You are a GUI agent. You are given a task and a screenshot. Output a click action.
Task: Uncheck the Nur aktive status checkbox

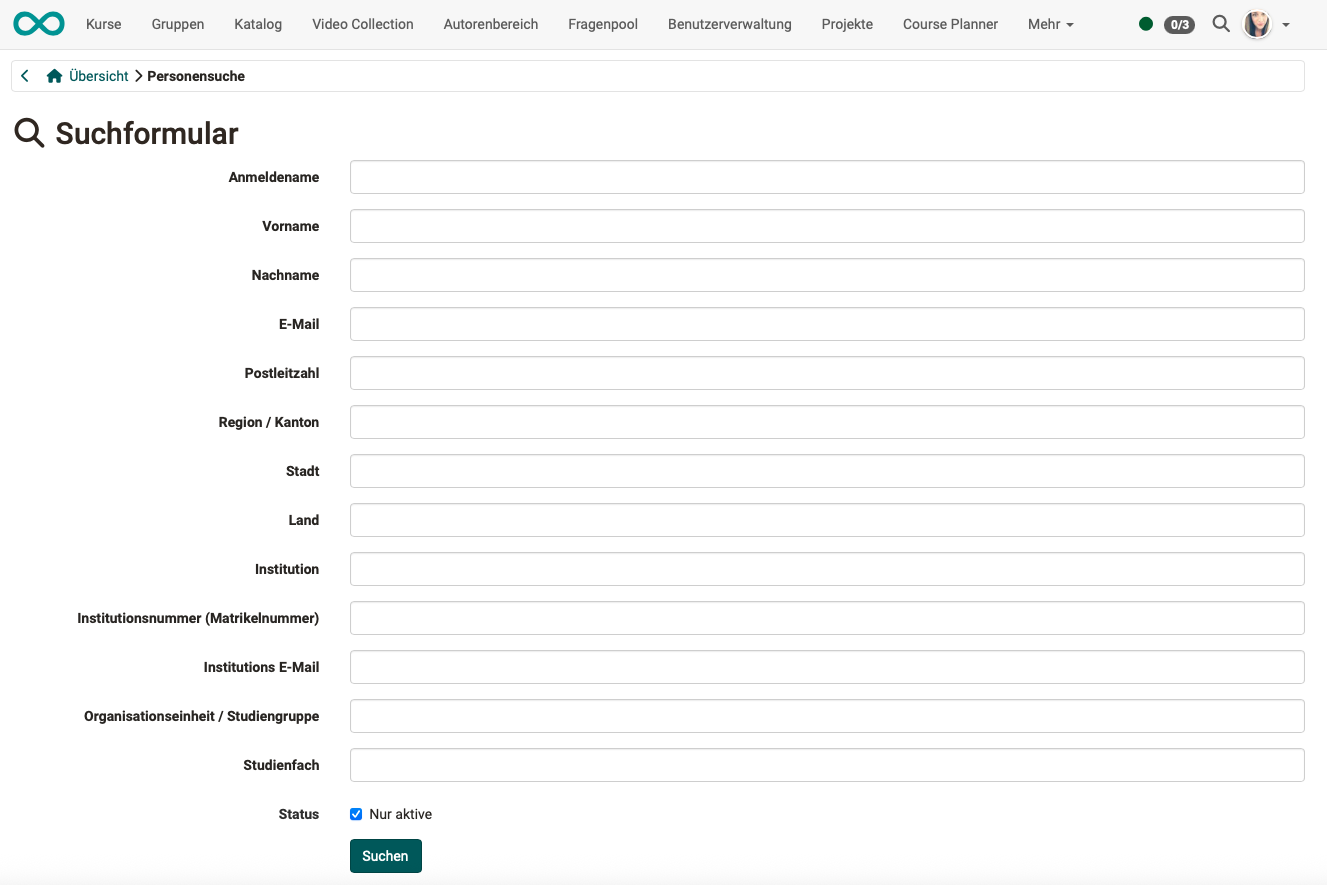click(356, 814)
